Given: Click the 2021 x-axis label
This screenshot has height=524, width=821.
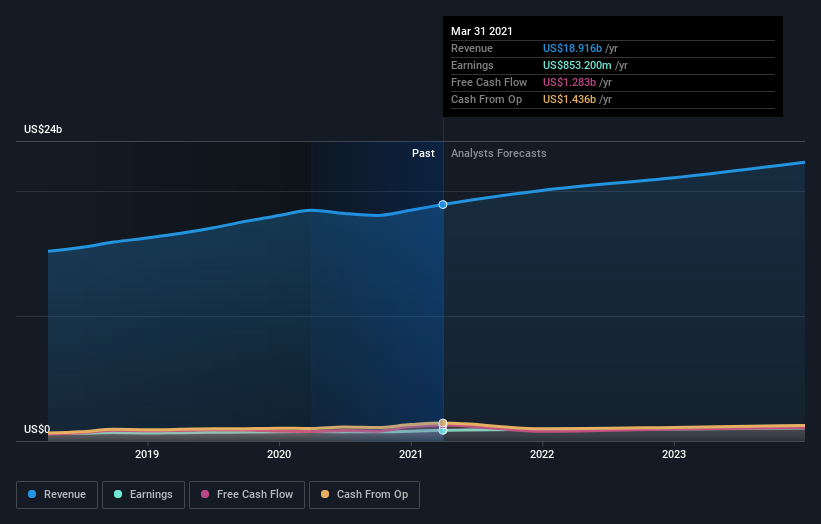Looking at the screenshot, I should (x=410, y=454).
